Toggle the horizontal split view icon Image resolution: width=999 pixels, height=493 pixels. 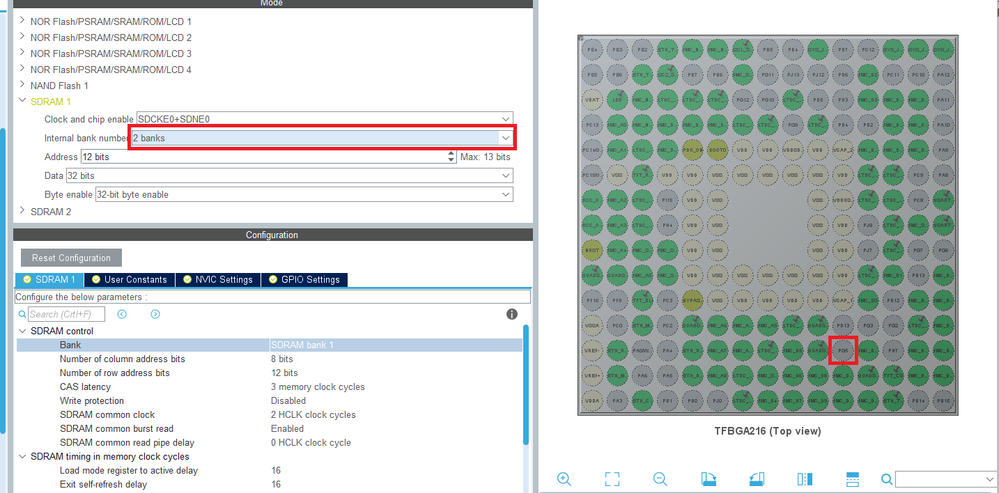click(x=853, y=479)
